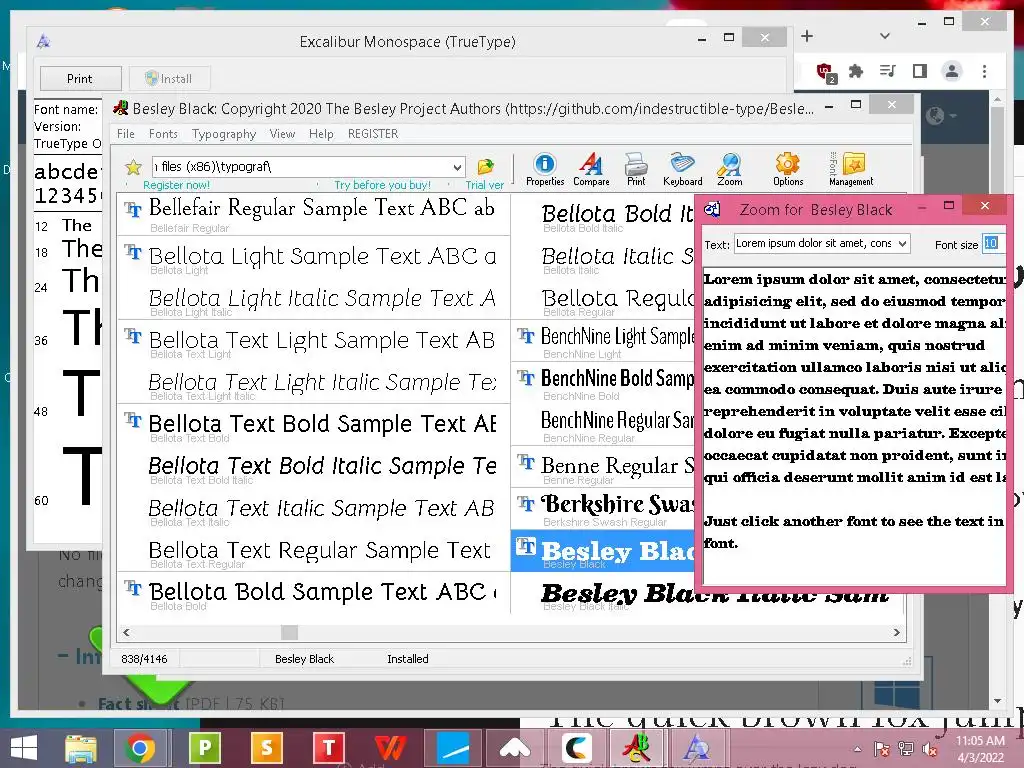Open Chrome three-dot menu
1024x768 pixels.
[984, 71]
